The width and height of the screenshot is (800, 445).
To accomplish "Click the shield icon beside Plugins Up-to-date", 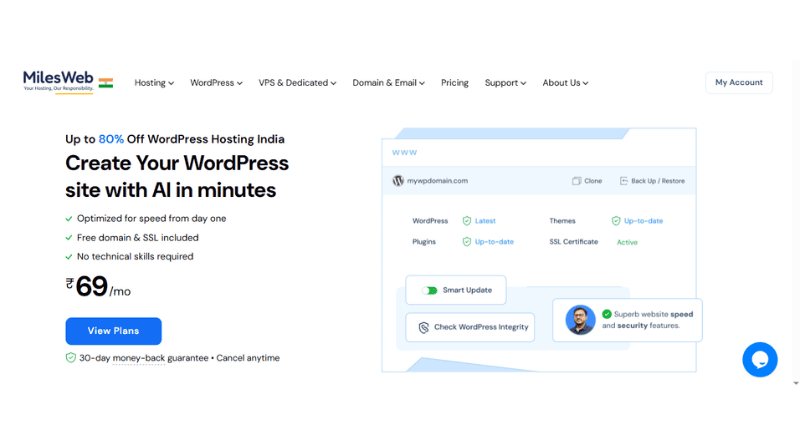I will click(466, 242).
